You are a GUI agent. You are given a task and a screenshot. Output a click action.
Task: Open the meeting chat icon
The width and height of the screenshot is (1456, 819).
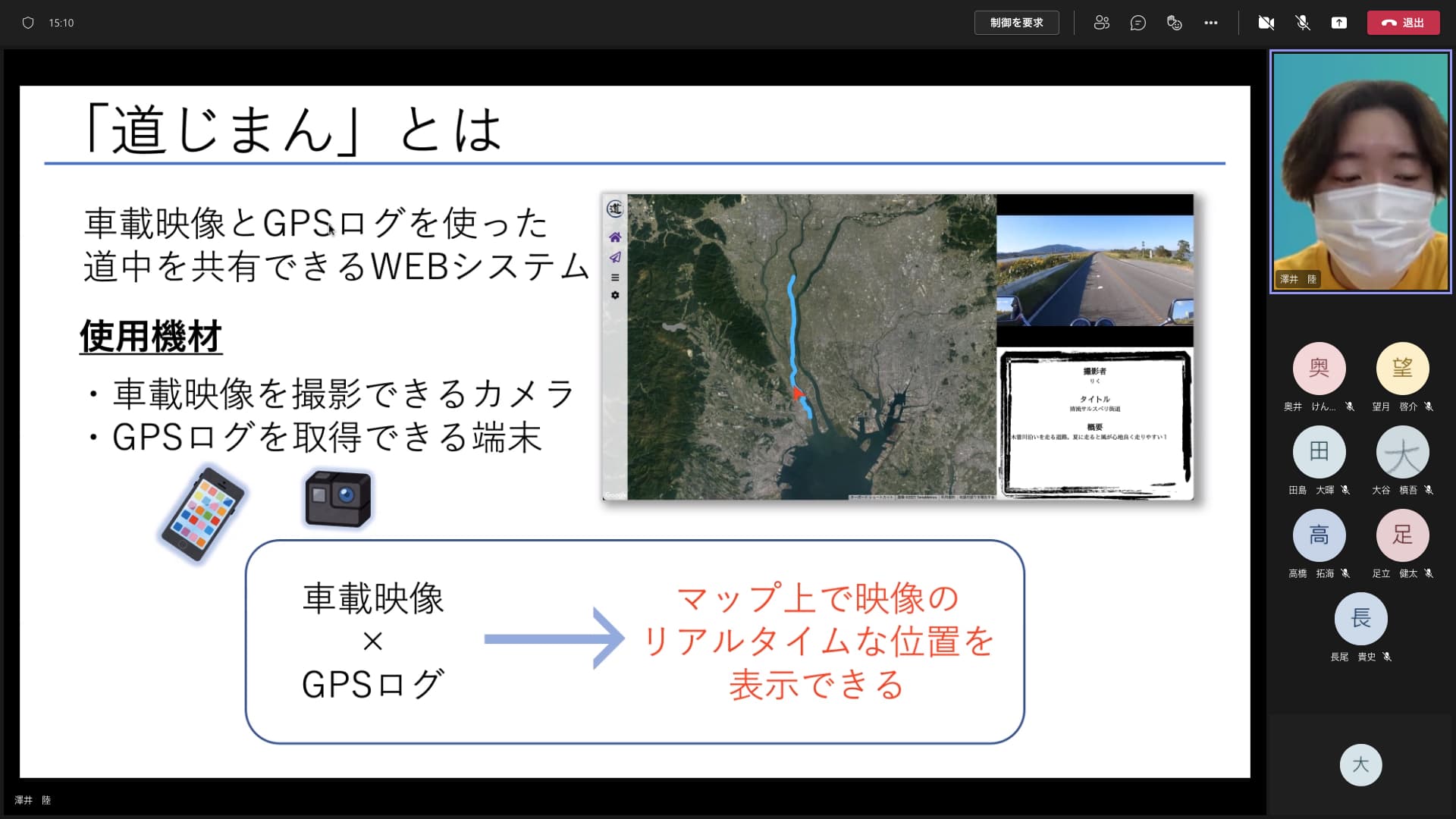click(1137, 23)
